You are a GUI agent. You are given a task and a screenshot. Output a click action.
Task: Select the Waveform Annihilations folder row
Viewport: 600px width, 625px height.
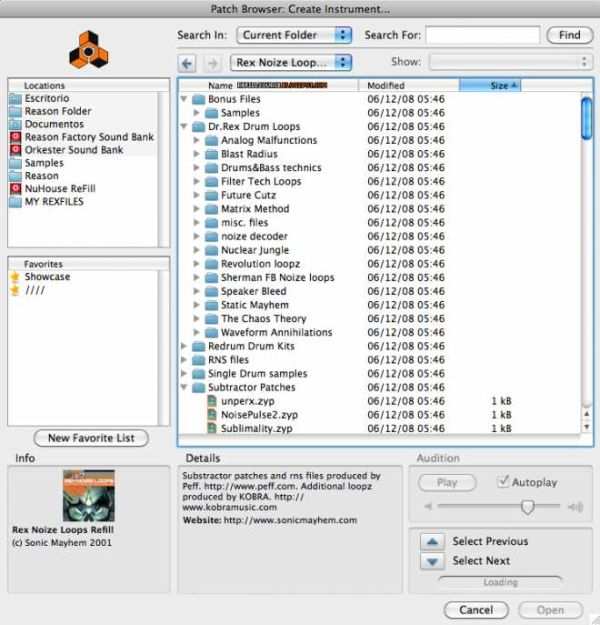point(381,332)
